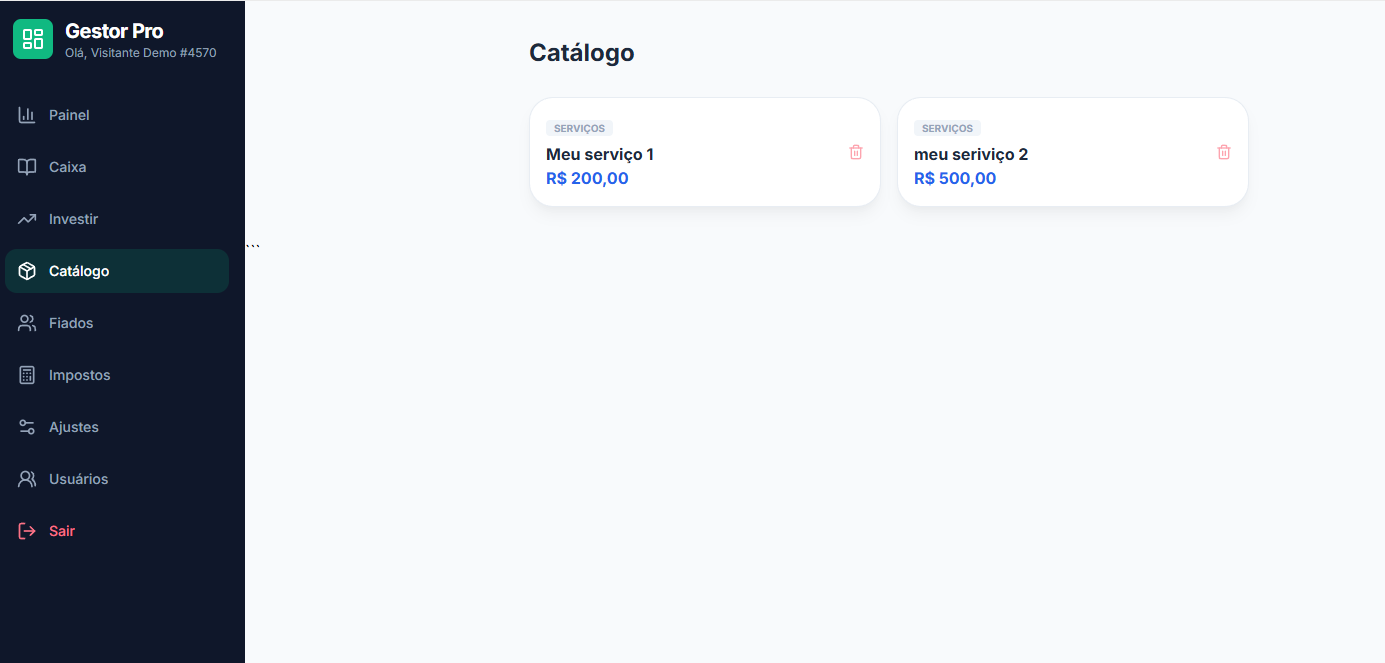1385x663 pixels.
Task: Delete meu seriviço 2 with trash icon
Action: (1224, 152)
